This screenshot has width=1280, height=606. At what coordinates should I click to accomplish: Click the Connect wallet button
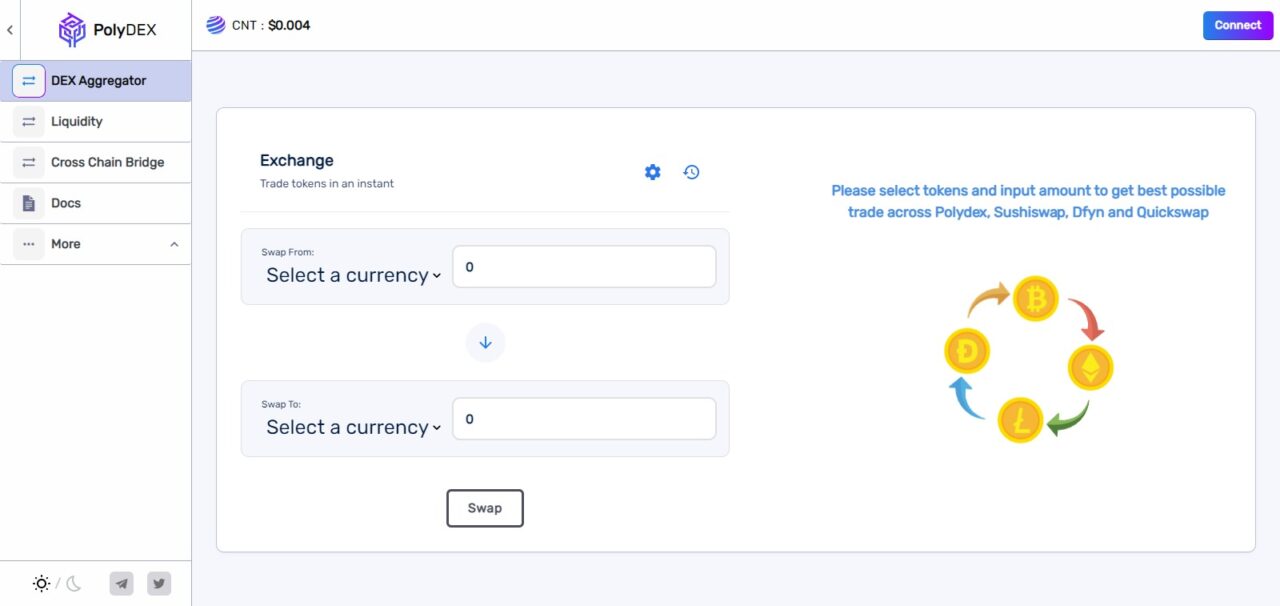pyautogui.click(x=1238, y=25)
